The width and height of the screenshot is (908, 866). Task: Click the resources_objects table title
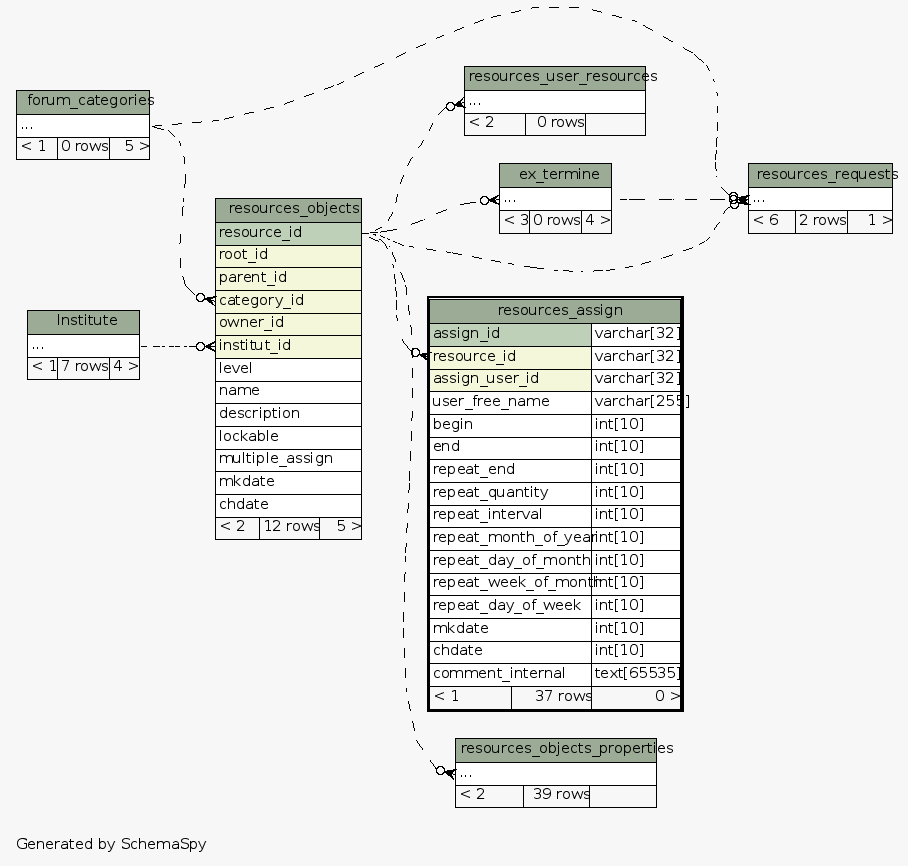point(288,209)
